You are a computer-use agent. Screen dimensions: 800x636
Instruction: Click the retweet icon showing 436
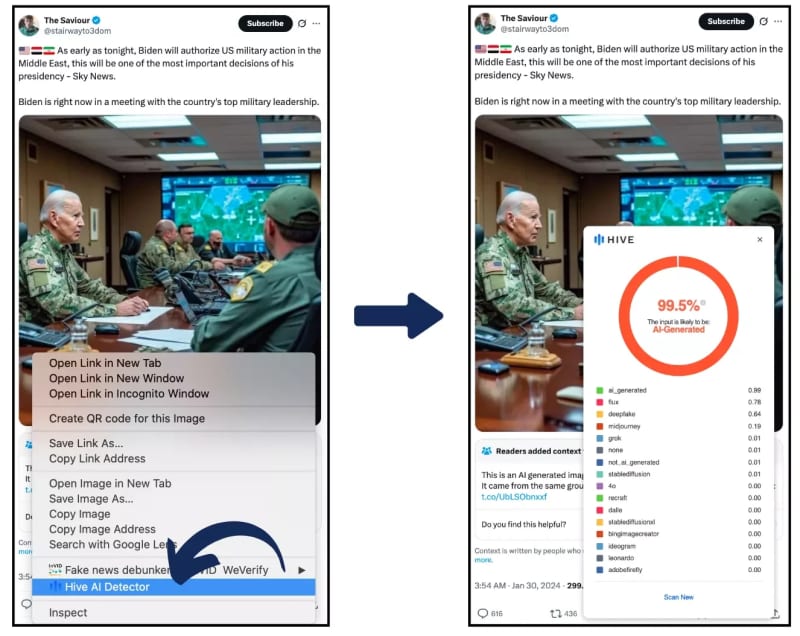point(556,614)
